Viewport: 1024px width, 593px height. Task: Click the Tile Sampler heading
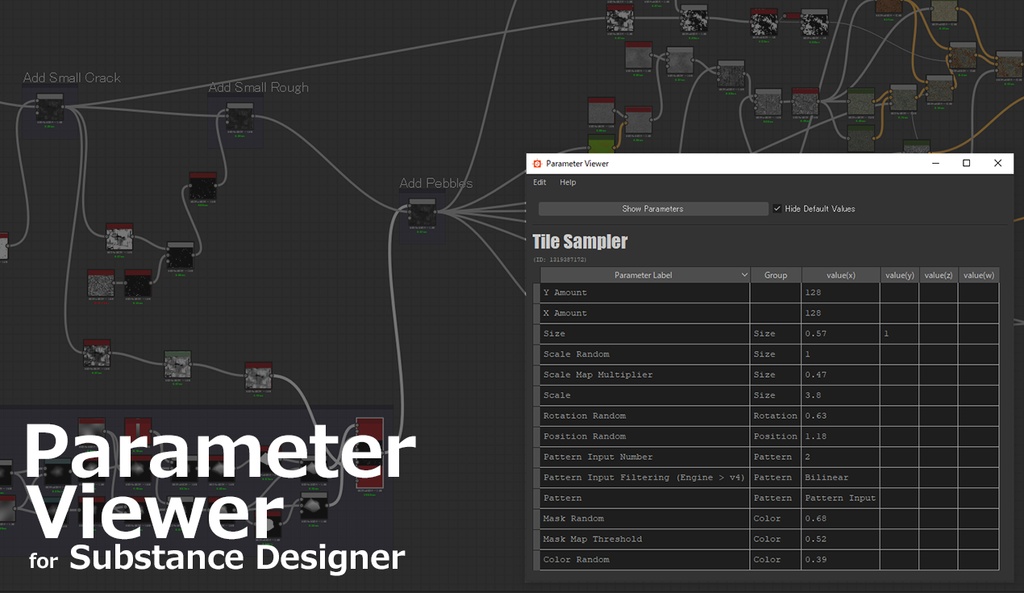[x=580, y=242]
